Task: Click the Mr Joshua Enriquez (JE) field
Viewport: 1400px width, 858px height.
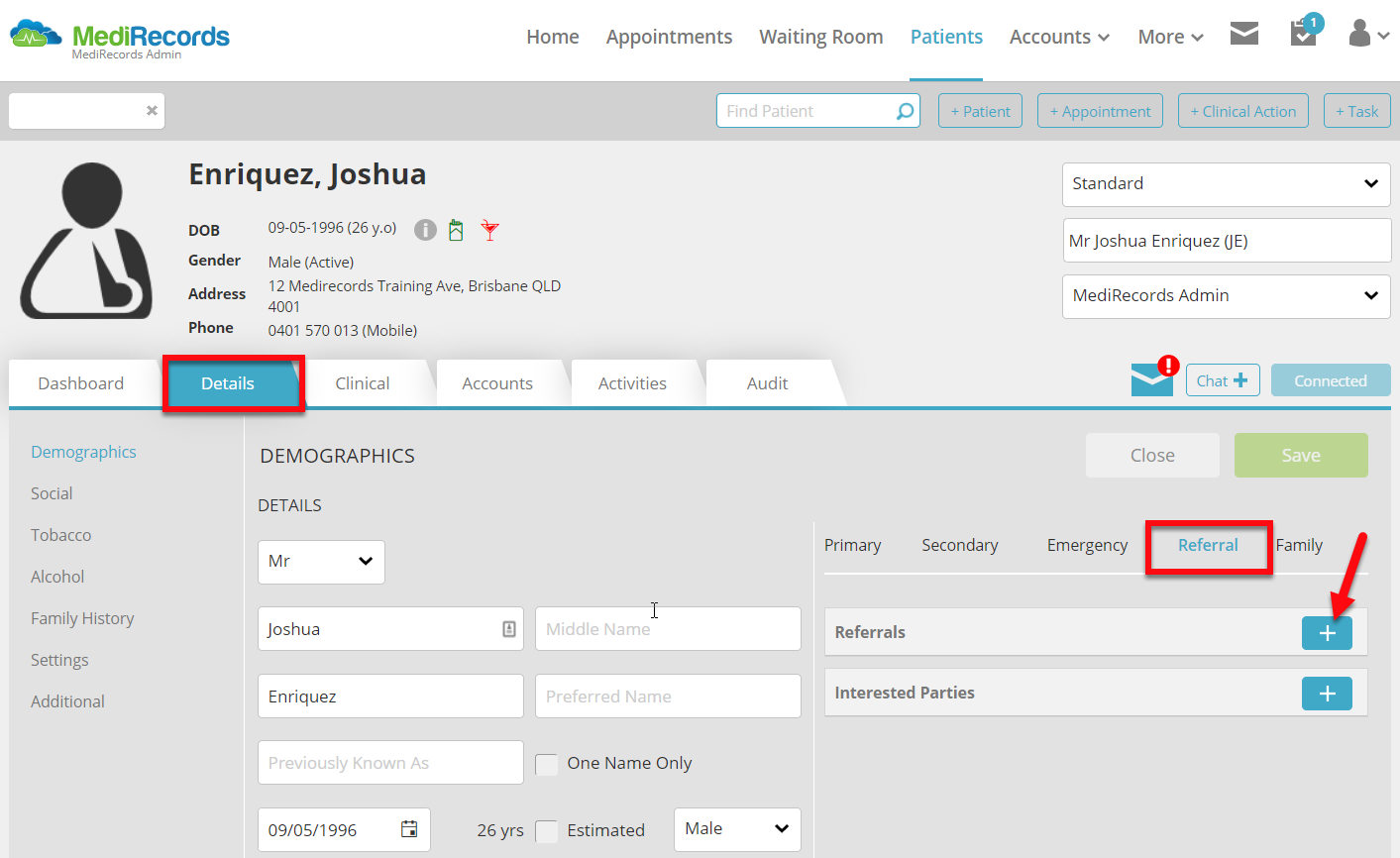Action: pyautogui.click(x=1227, y=241)
